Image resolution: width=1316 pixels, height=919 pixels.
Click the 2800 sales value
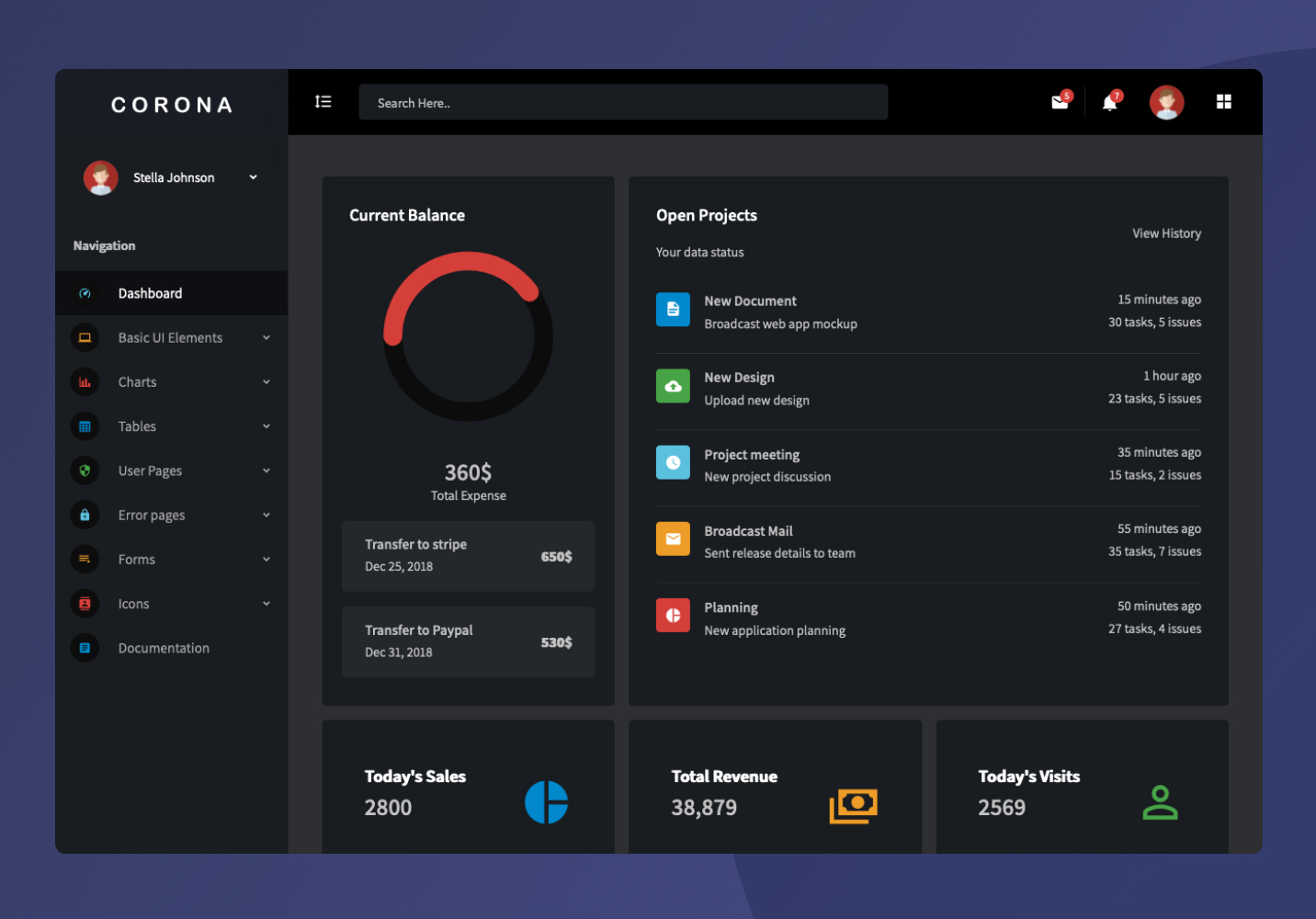click(388, 808)
